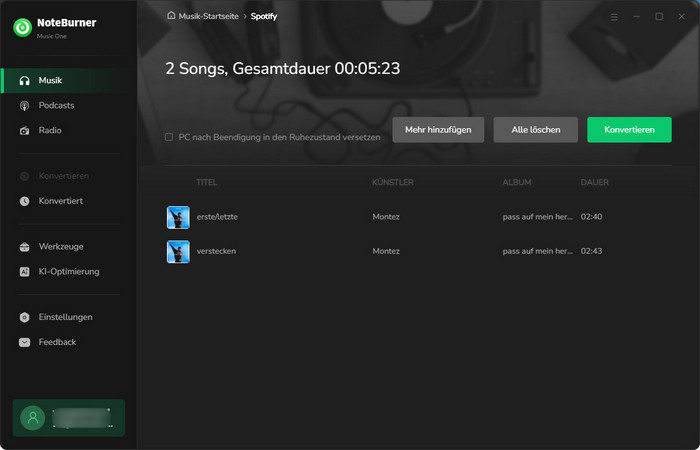The height and width of the screenshot is (450, 700).
Task: Click the gear icon beside Einstellungen
Action: pos(25,317)
